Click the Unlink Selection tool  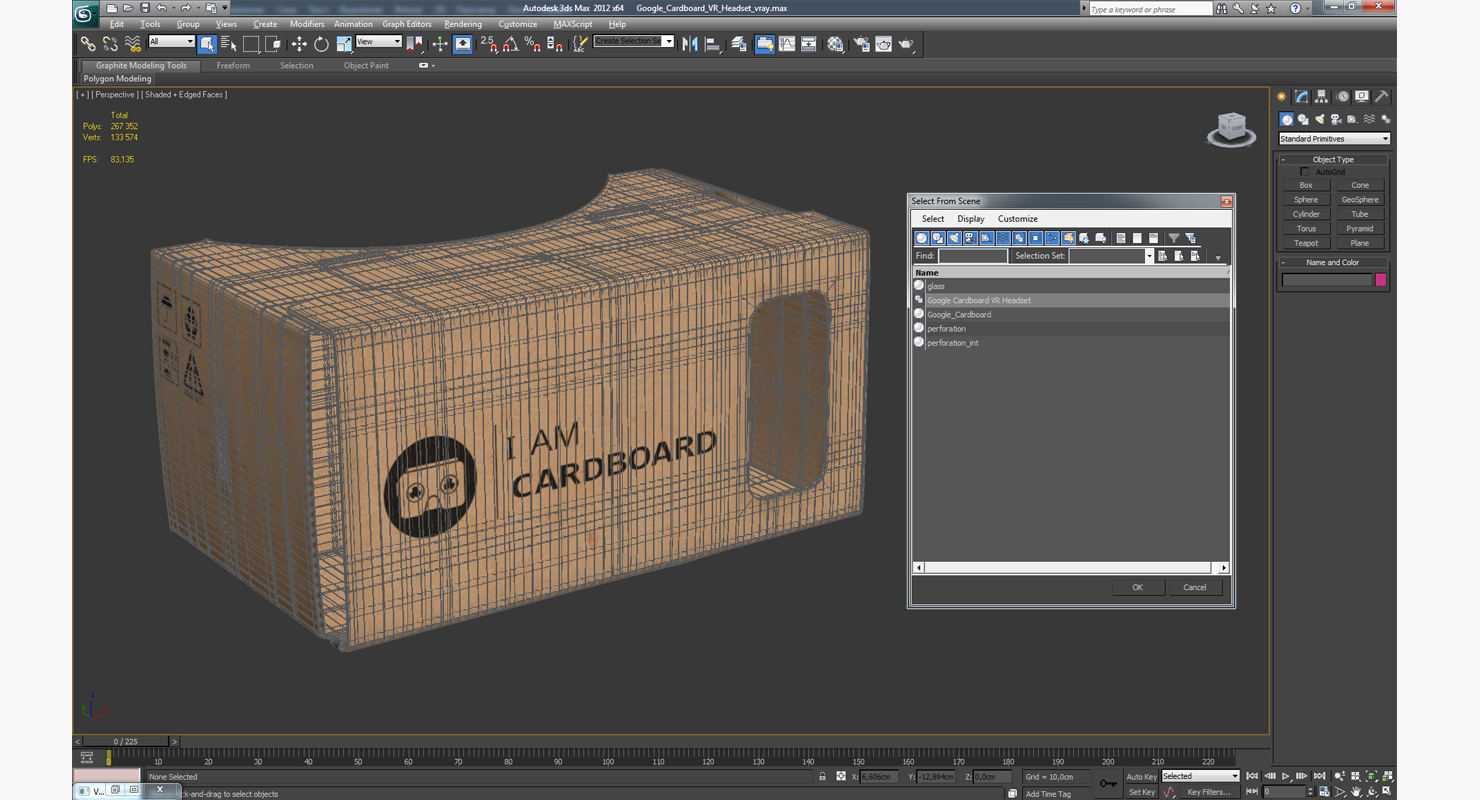tap(110, 44)
